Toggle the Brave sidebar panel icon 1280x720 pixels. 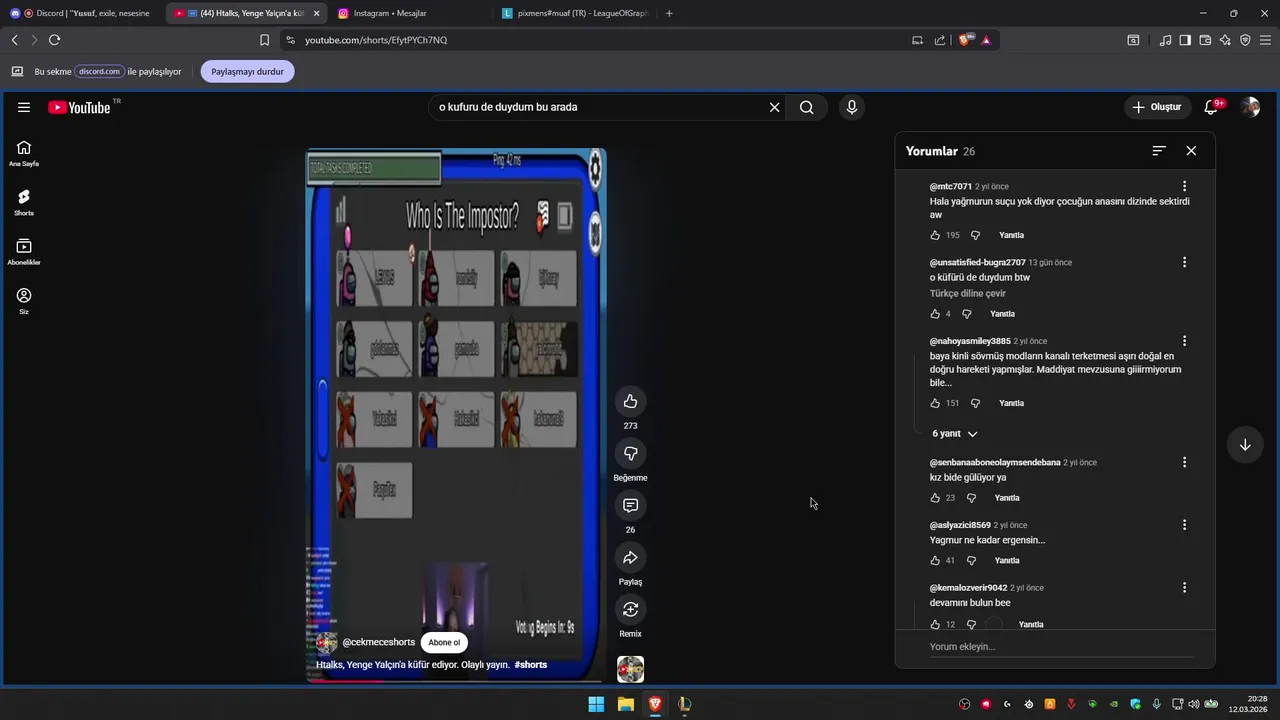pyautogui.click(x=1185, y=40)
